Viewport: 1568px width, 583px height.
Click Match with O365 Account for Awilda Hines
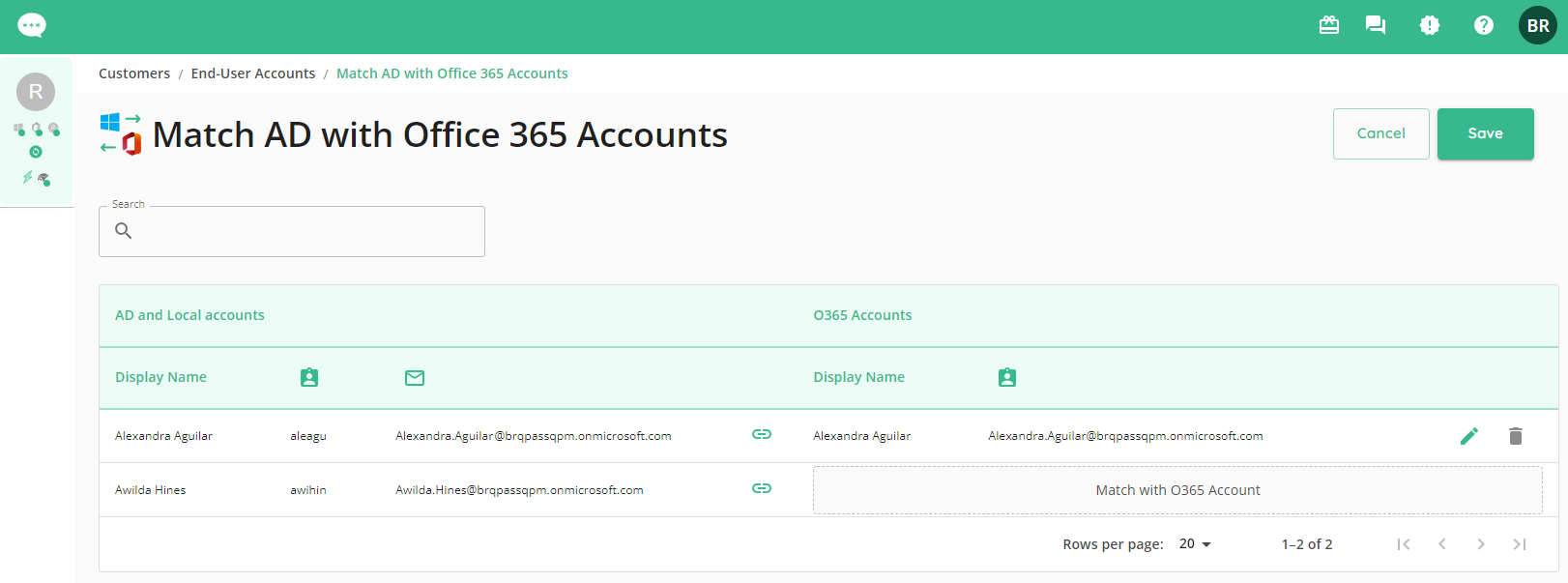tap(1177, 490)
